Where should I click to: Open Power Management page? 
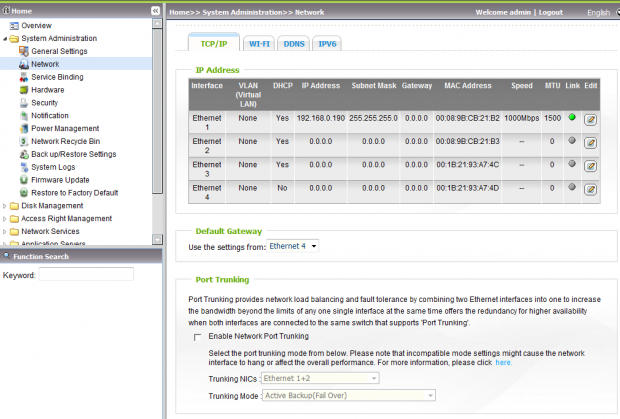click(65, 128)
